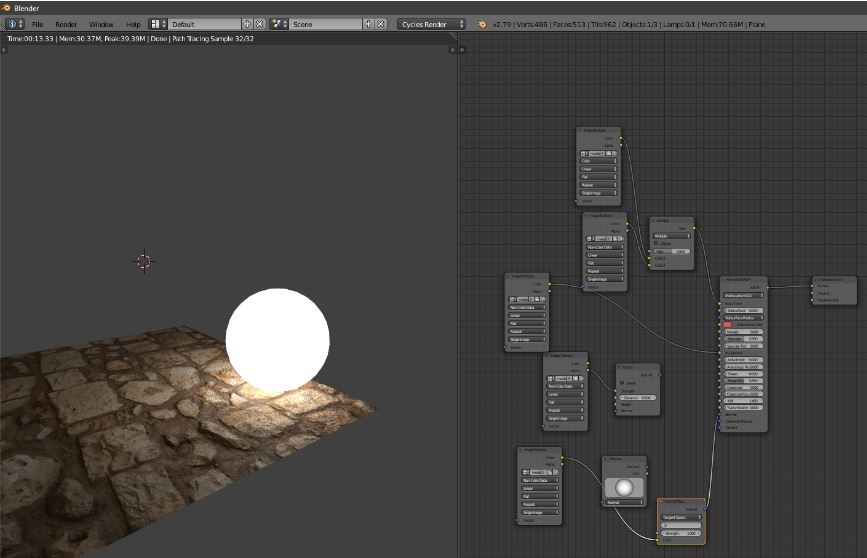
Task: Click the Strength slider in Normal Map node
Action: click(x=681, y=533)
